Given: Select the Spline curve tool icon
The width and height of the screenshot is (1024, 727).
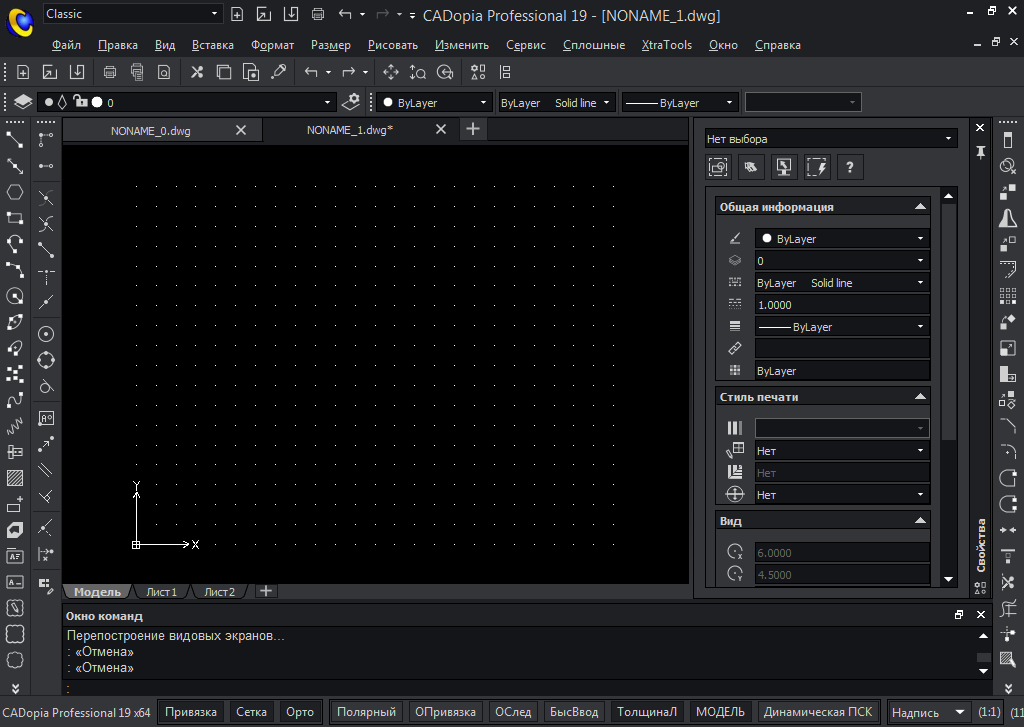Looking at the screenshot, I should [x=15, y=400].
